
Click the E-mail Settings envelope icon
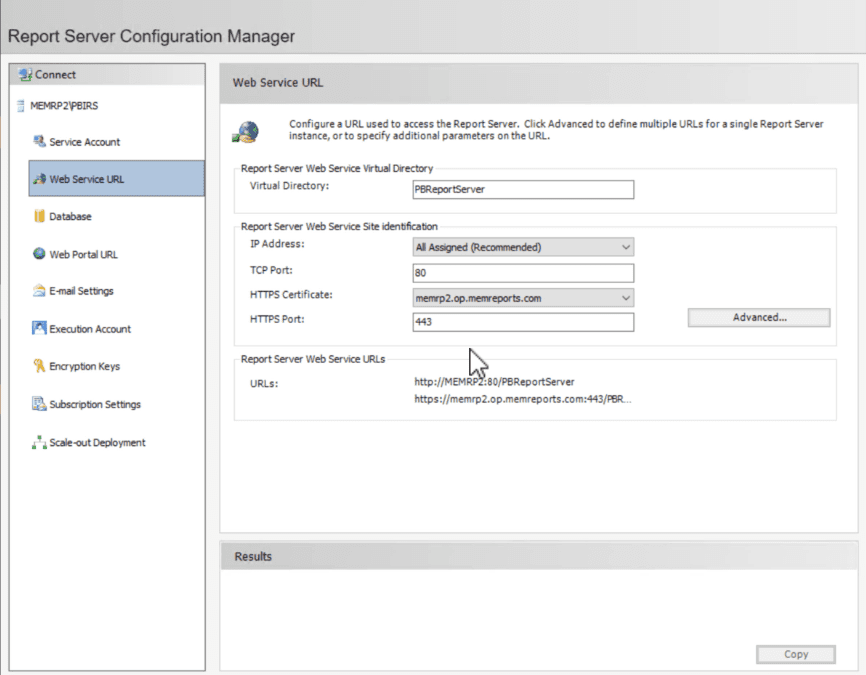pos(39,291)
